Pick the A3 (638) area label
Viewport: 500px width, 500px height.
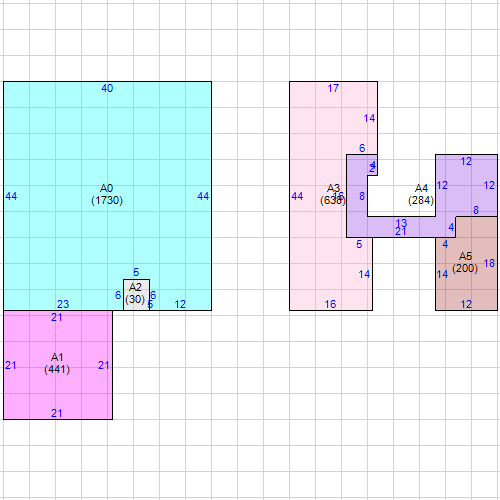[x=333, y=194]
